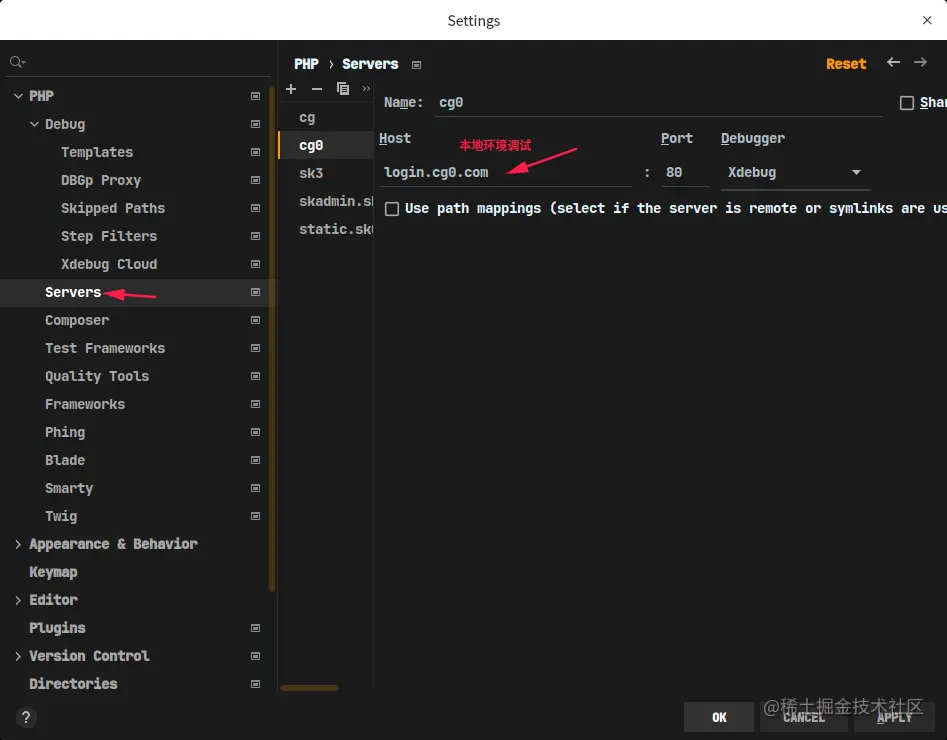Click project icon on Templates row
Viewport: 947px width, 740px height.
click(x=255, y=152)
